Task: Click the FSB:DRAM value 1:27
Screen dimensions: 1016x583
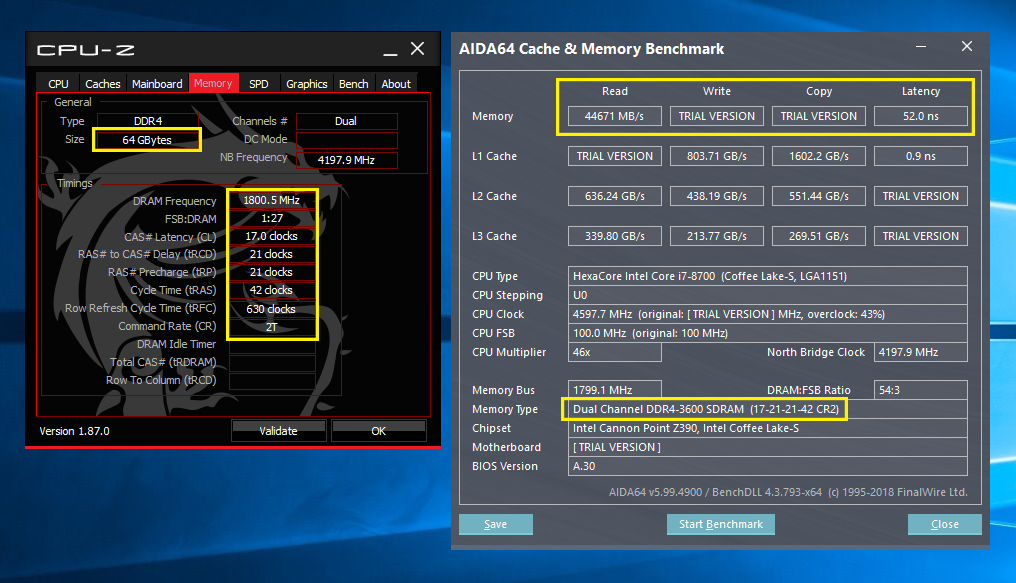Action: coord(271,218)
